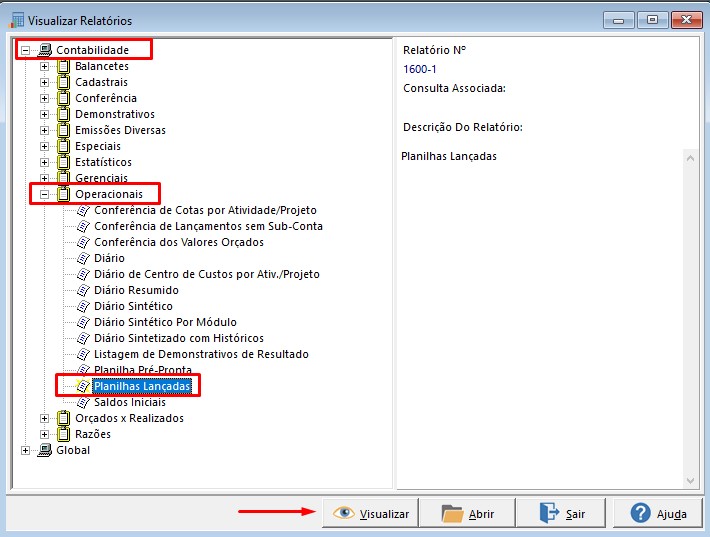Viewport: 710px width, 537px height.
Task: Click the report icon beside Planilhas Lançadas
Action: tap(83, 386)
